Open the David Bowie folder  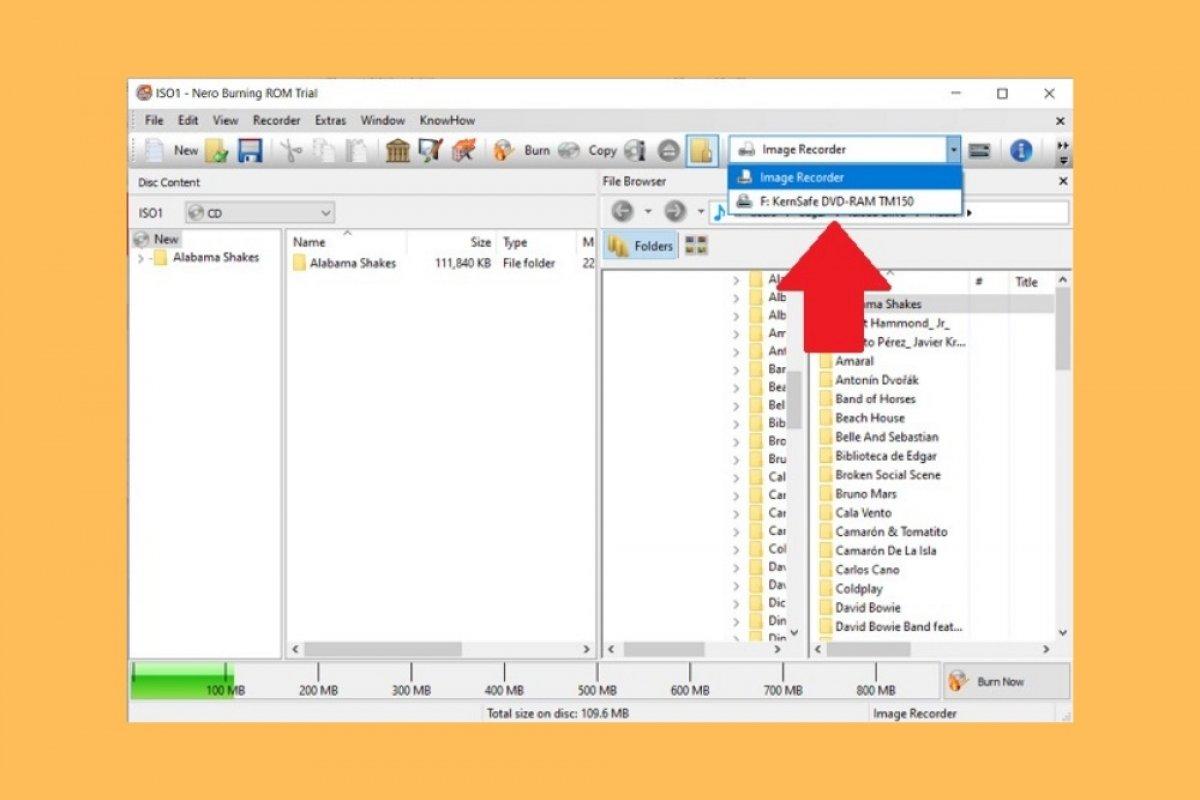coord(860,608)
